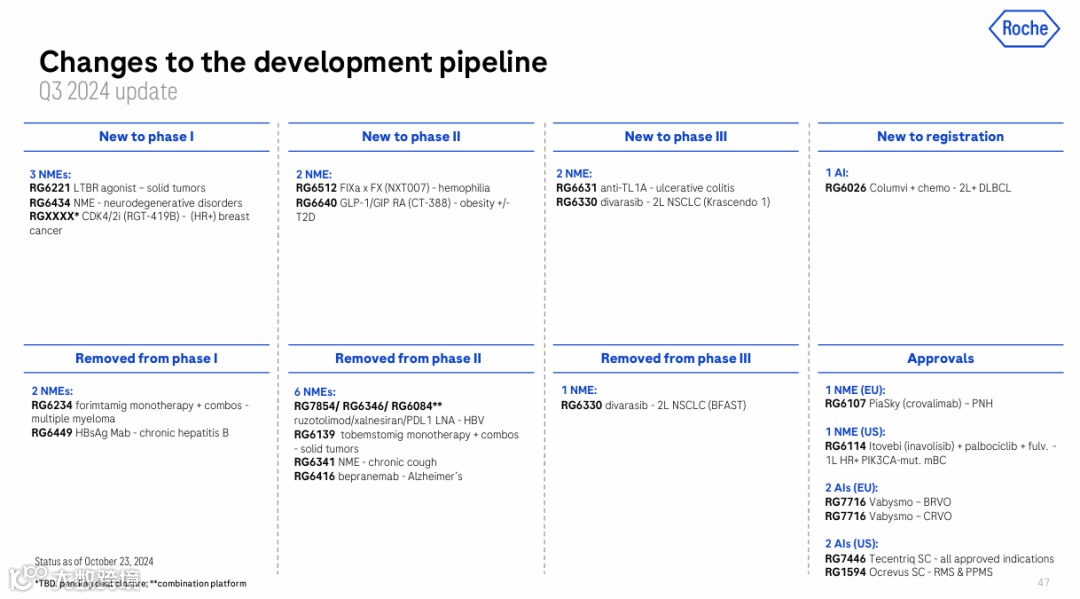Click the RG6114 Itovebi (inavolisib) entry

point(940,453)
